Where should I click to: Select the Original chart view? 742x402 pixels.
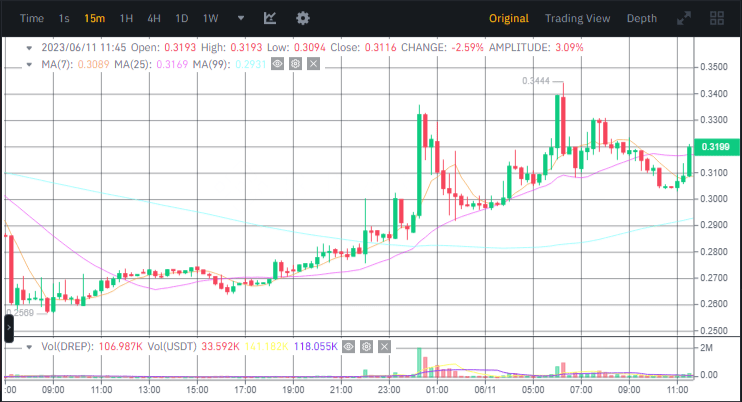pyautogui.click(x=509, y=18)
